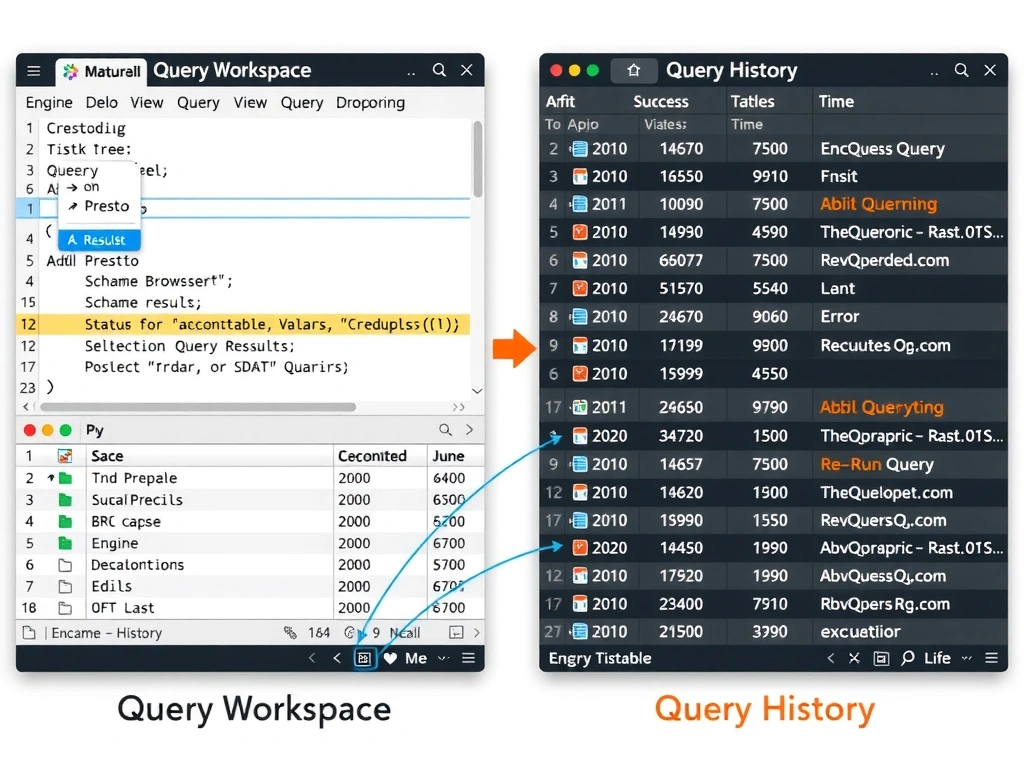The height and width of the screenshot is (768, 1024).
Task: Click search icon in Query History title bar
Action: click(961, 70)
